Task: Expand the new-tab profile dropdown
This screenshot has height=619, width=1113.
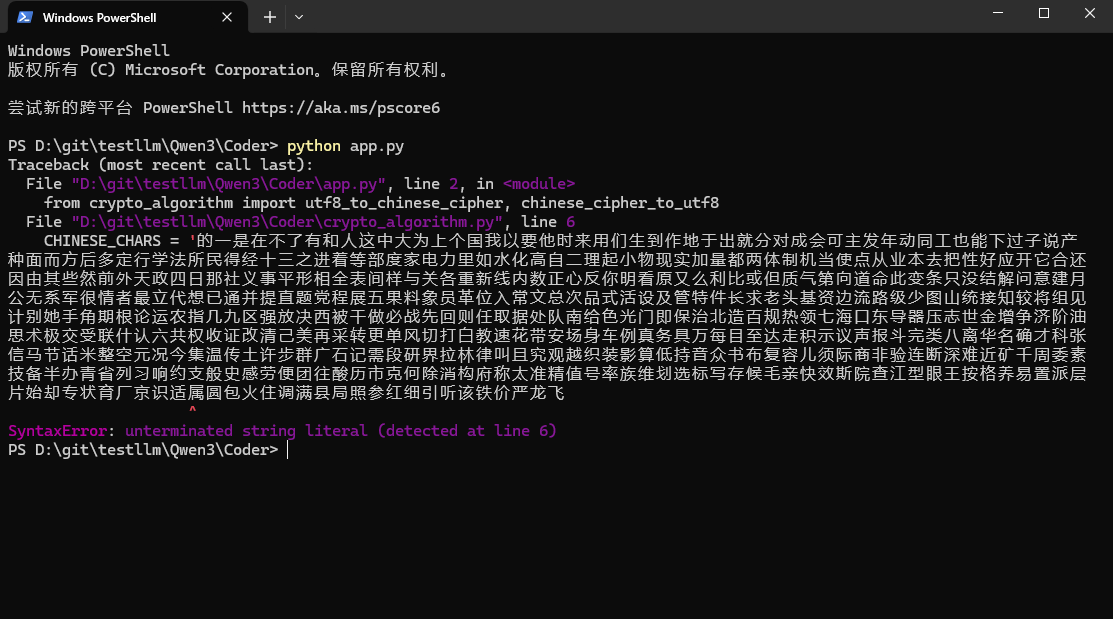Action: coord(299,17)
